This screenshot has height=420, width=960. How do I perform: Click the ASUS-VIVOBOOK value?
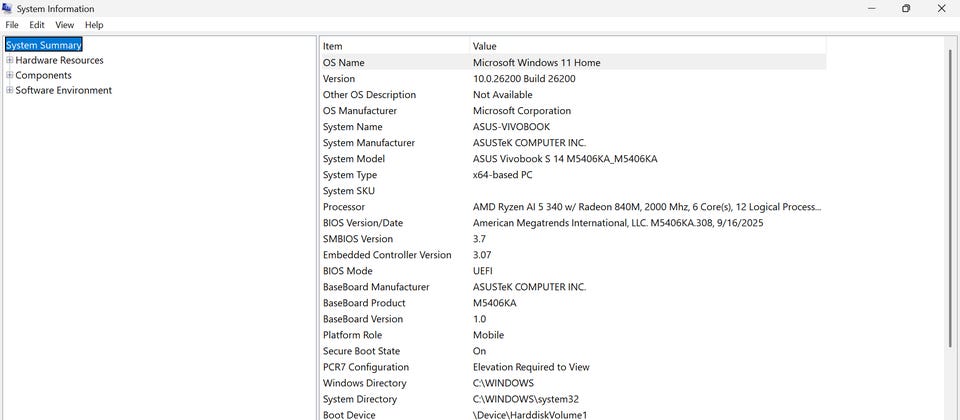click(511, 127)
